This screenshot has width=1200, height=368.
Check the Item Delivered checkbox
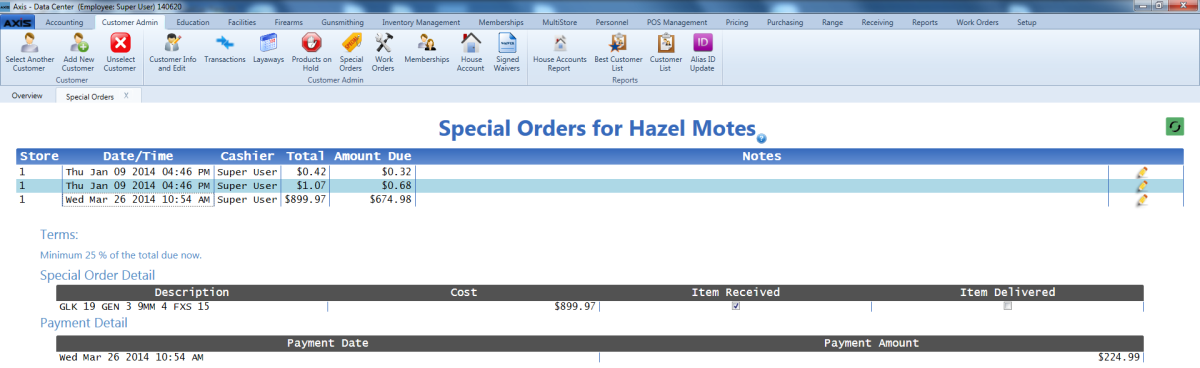[x=1007, y=306]
